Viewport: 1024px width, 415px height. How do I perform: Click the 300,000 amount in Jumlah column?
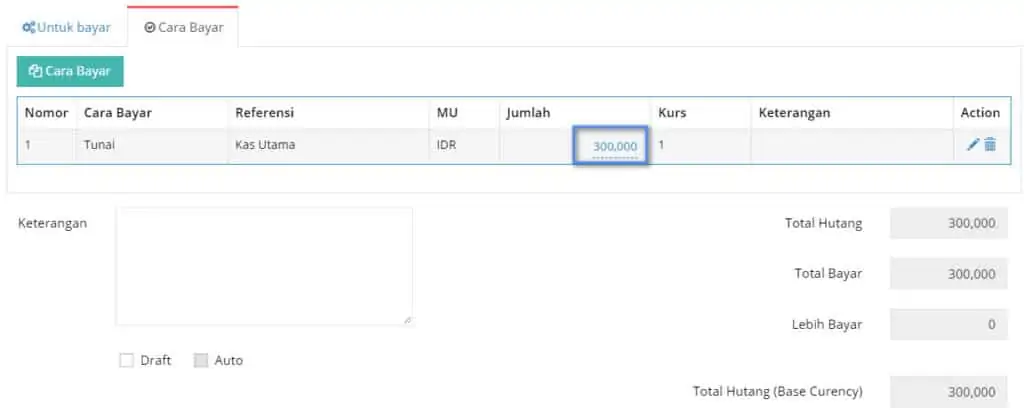(614, 146)
